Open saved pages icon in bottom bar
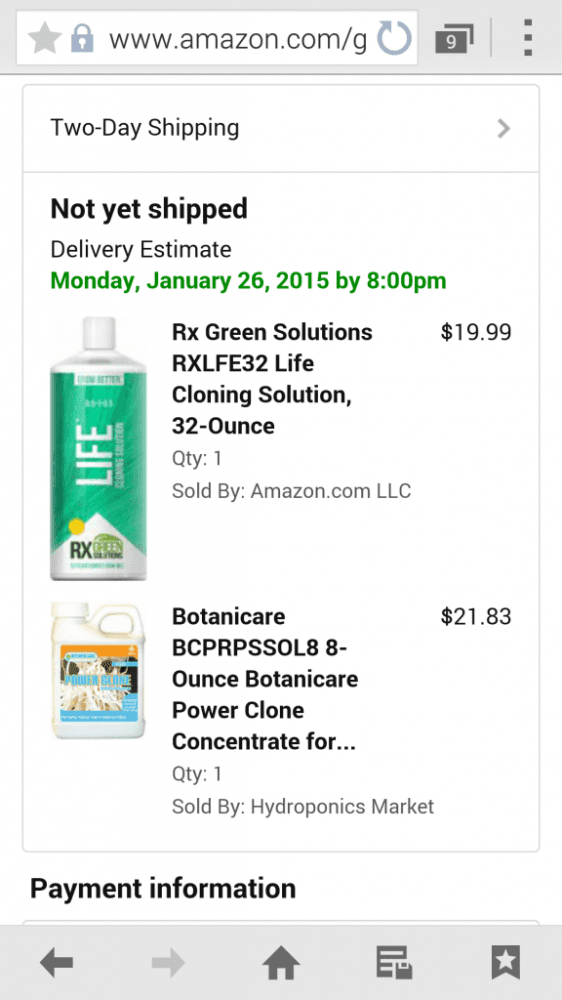Screen dimensions: 562x1000 394,962
